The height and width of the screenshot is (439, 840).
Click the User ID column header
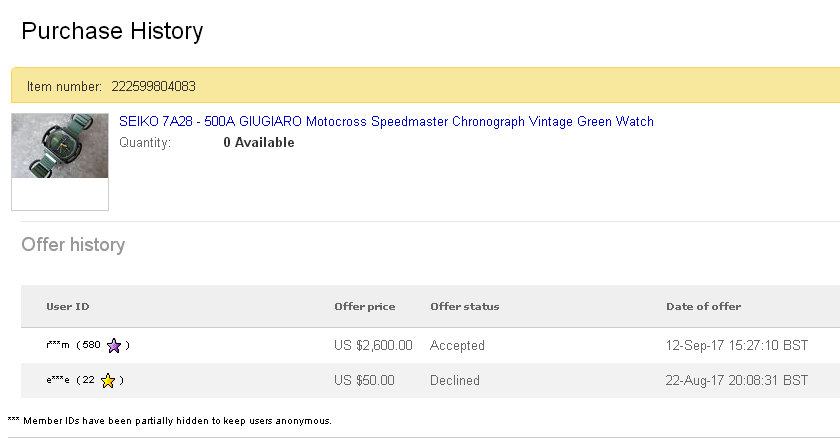pos(67,306)
